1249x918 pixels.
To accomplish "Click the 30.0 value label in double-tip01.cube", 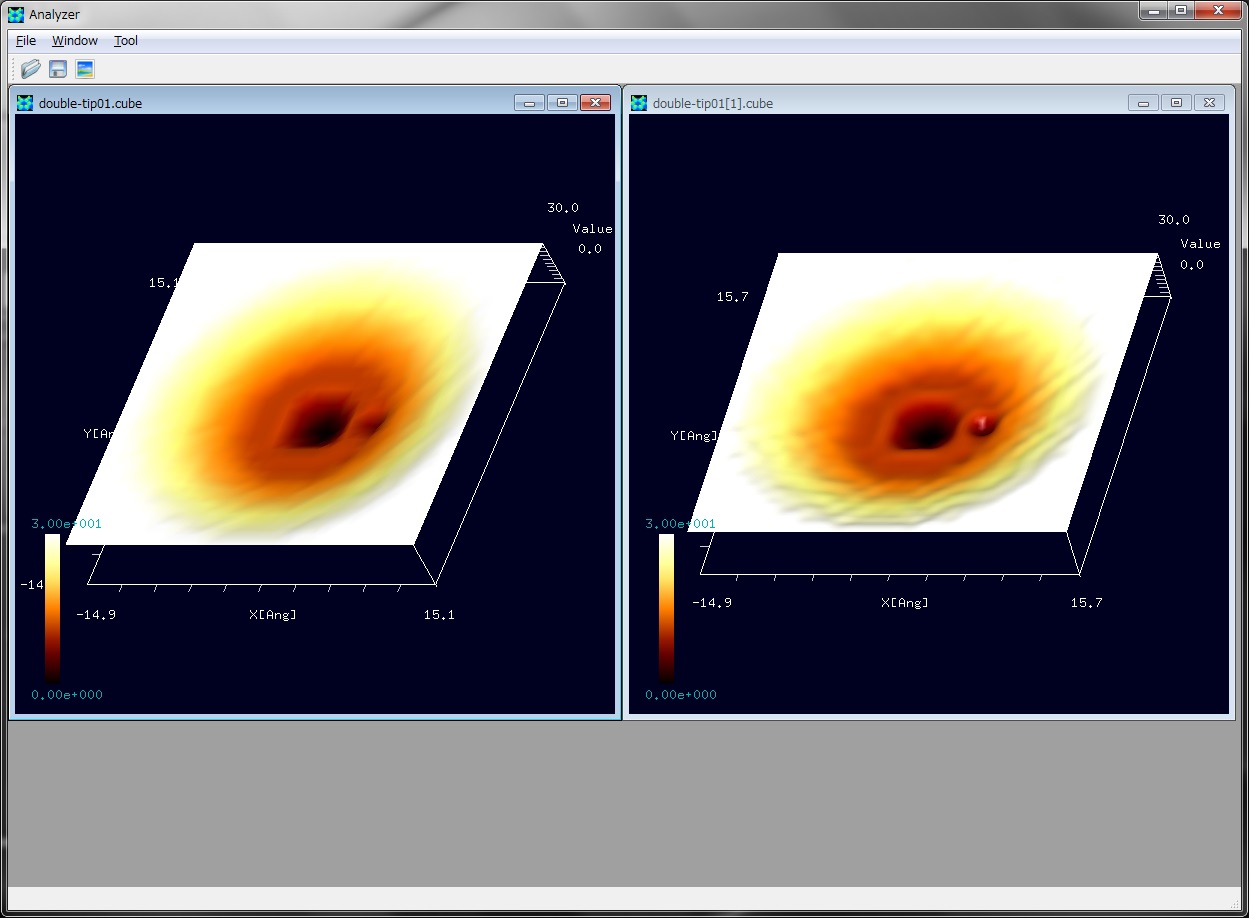I will click(563, 208).
